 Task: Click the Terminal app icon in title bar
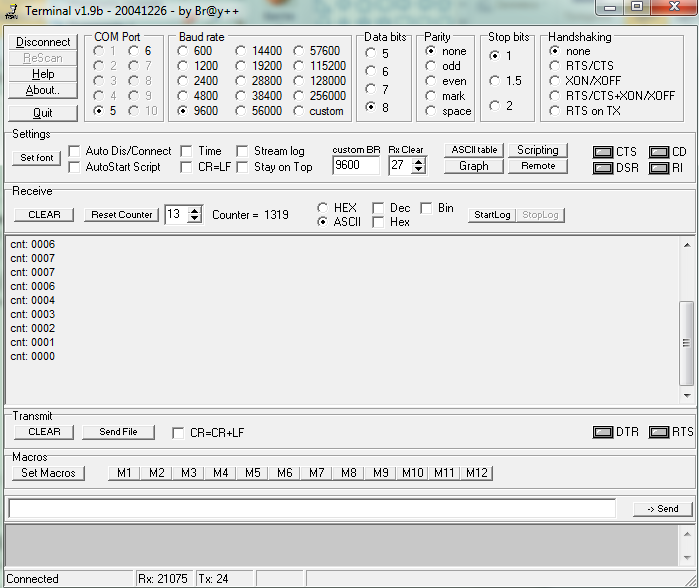coord(12,11)
